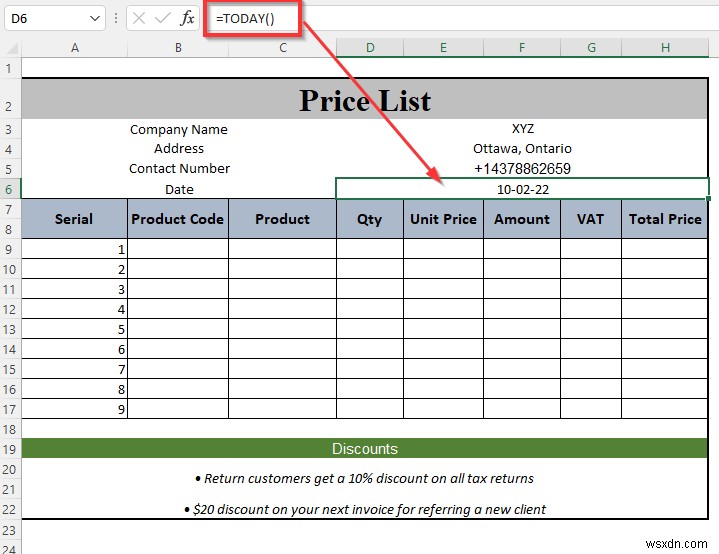Click the serial number 2 cell
The image size is (719, 554).
tap(74, 269)
